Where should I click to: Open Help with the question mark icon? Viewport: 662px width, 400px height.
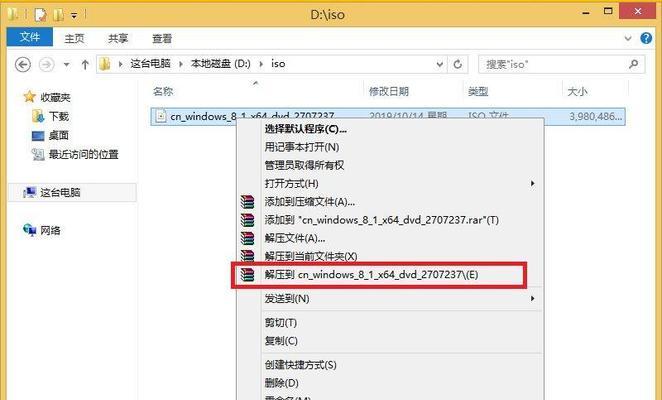click(646, 38)
